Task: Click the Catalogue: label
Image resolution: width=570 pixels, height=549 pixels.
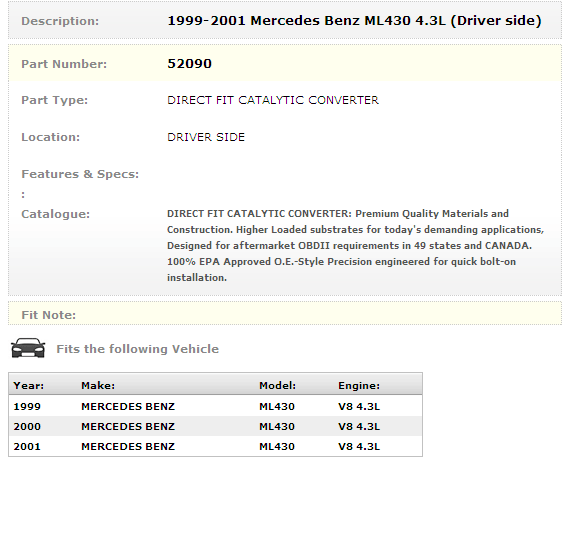Action: 55,214
